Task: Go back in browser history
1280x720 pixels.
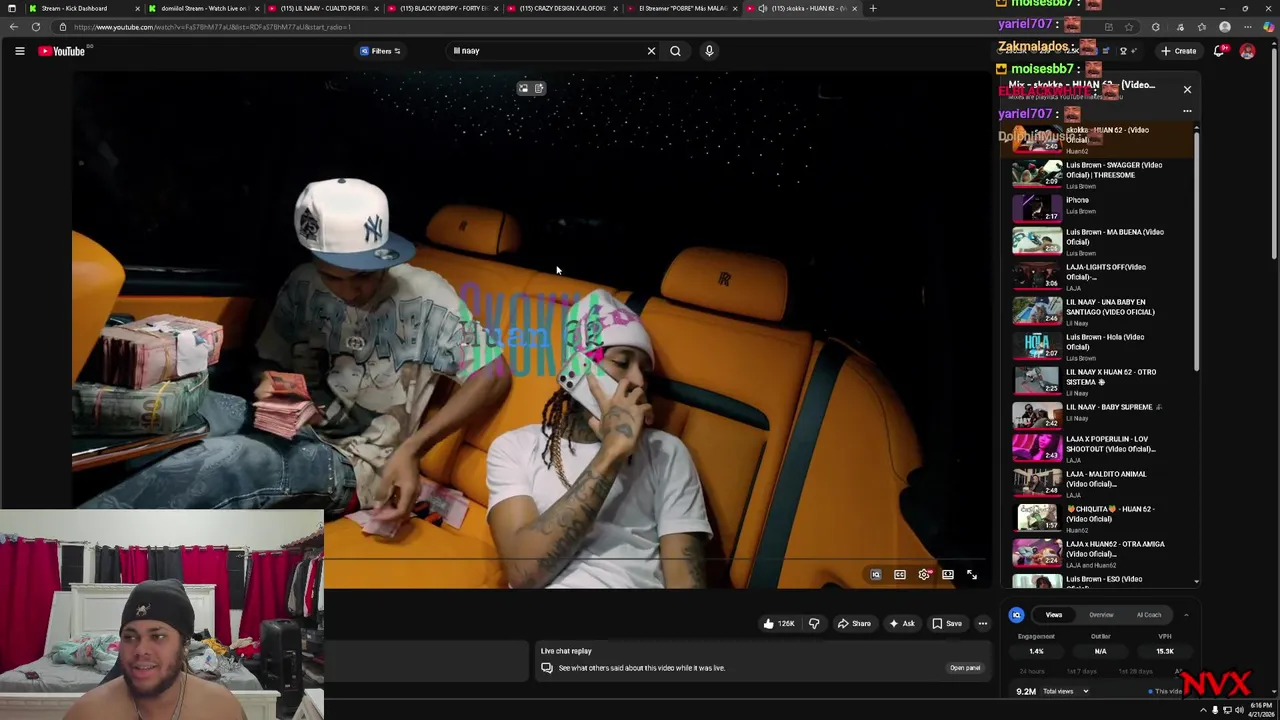Action: (13, 27)
